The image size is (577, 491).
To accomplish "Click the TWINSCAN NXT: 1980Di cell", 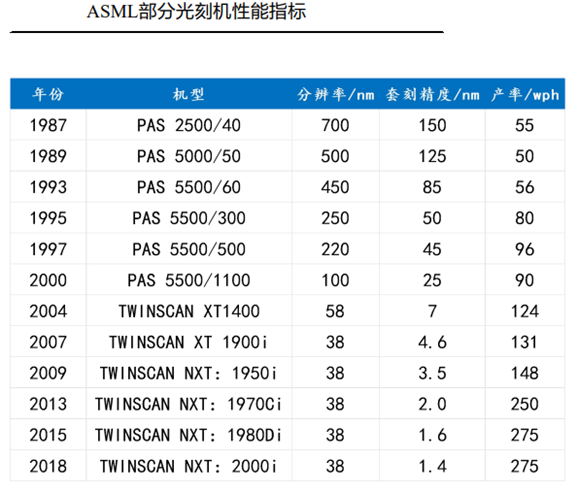I will pyautogui.click(x=188, y=435).
